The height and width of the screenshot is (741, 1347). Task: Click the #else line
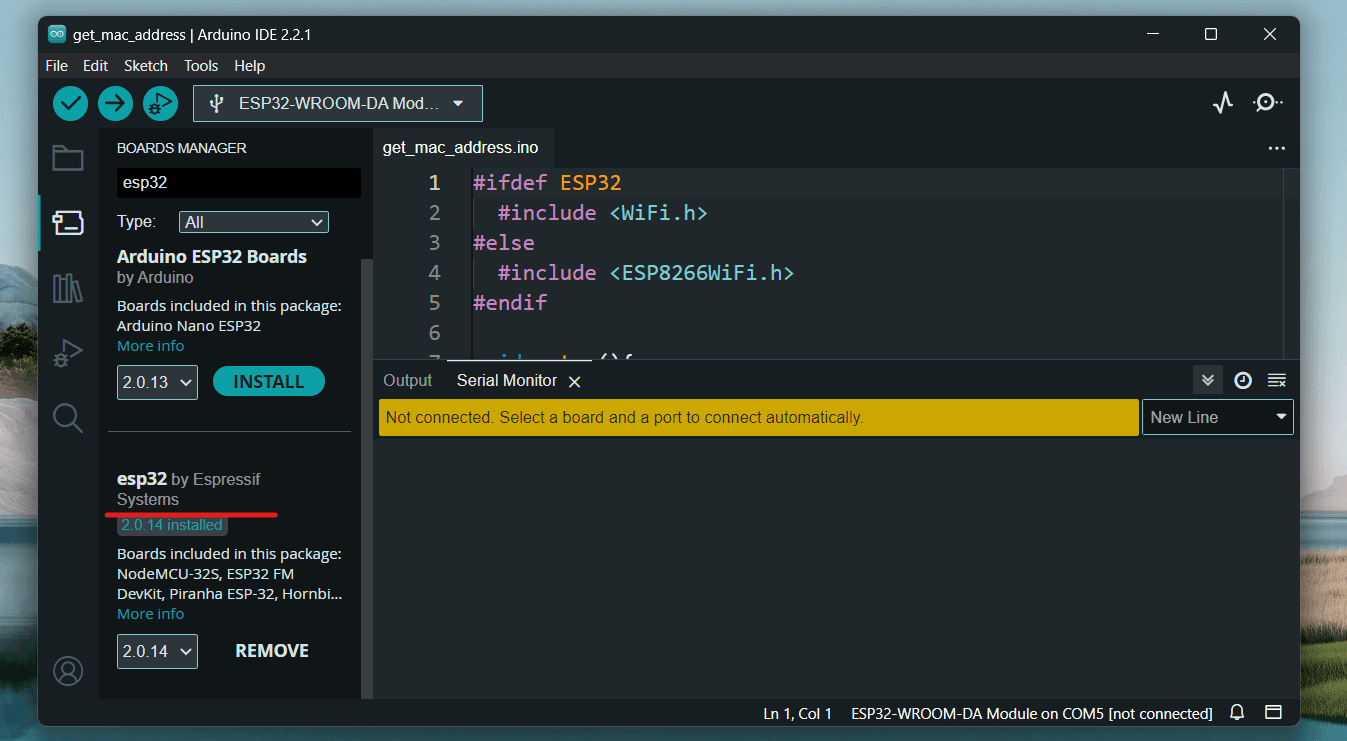tap(504, 243)
